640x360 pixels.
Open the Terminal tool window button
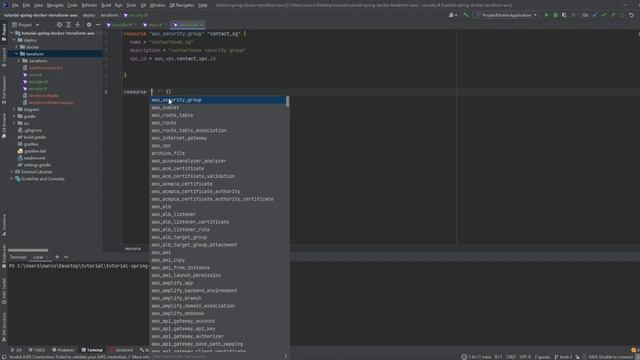[x=92, y=350]
